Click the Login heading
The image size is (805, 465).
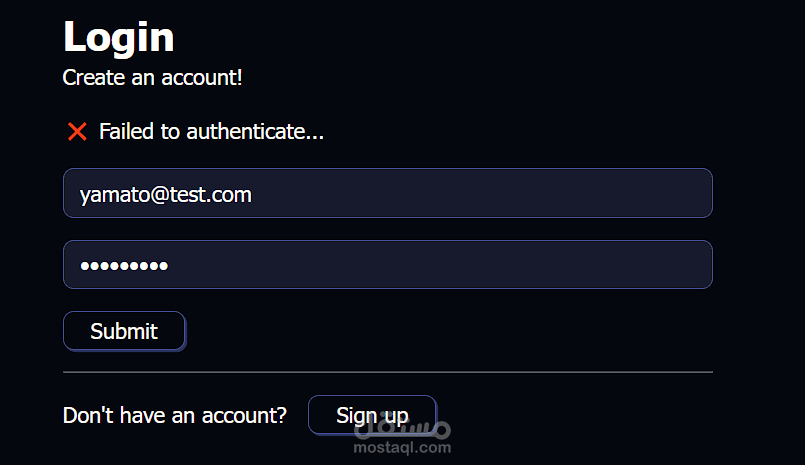[118, 38]
